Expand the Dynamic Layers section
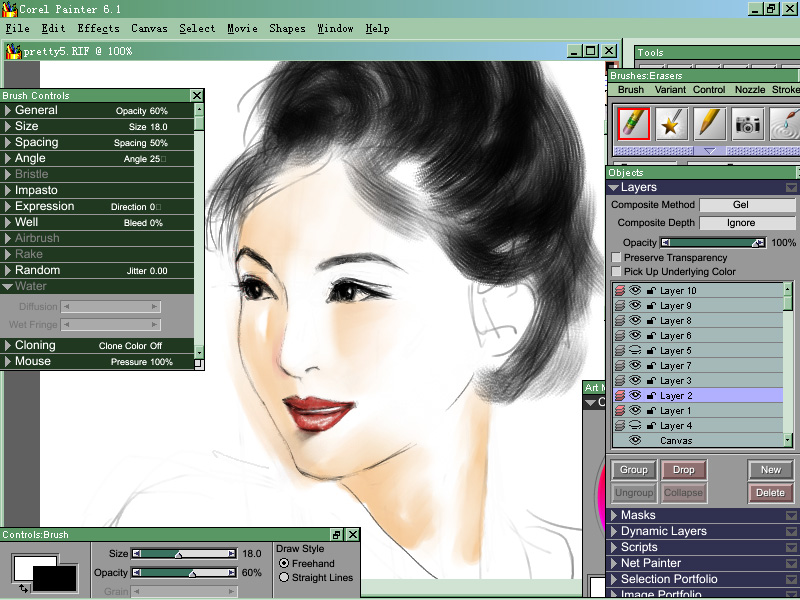 tap(614, 531)
